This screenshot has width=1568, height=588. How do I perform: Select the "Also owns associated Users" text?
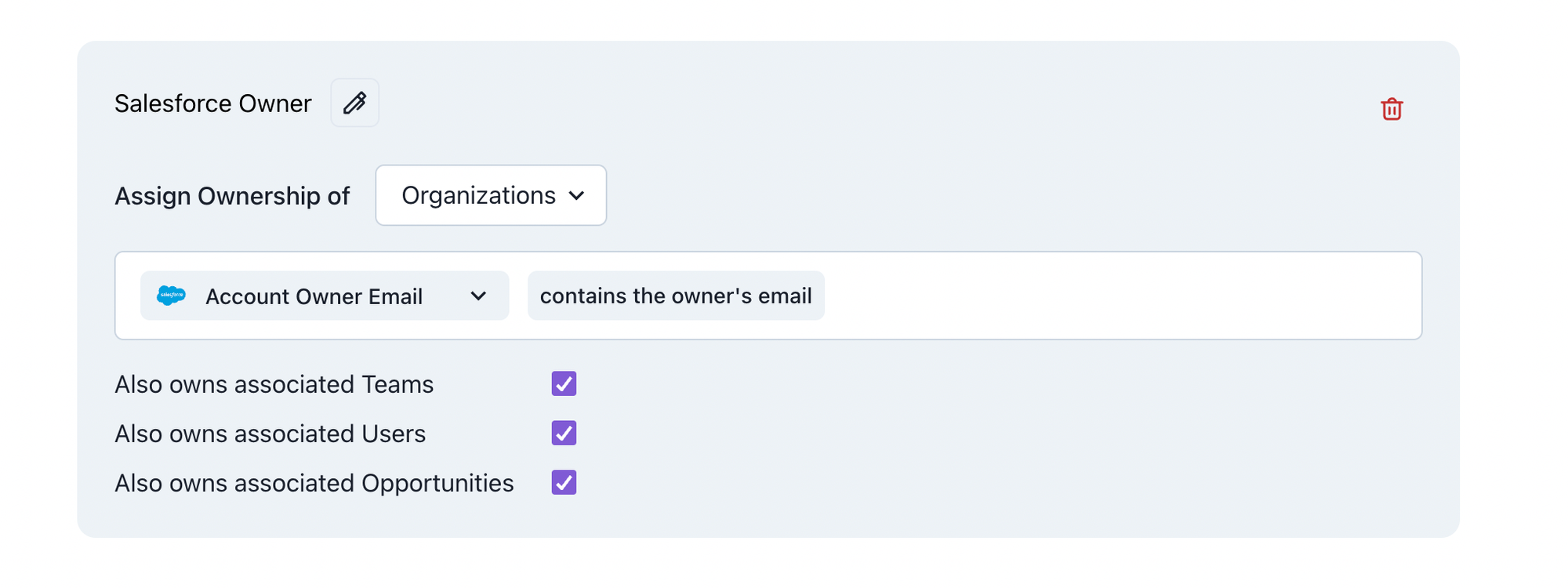coord(270,434)
